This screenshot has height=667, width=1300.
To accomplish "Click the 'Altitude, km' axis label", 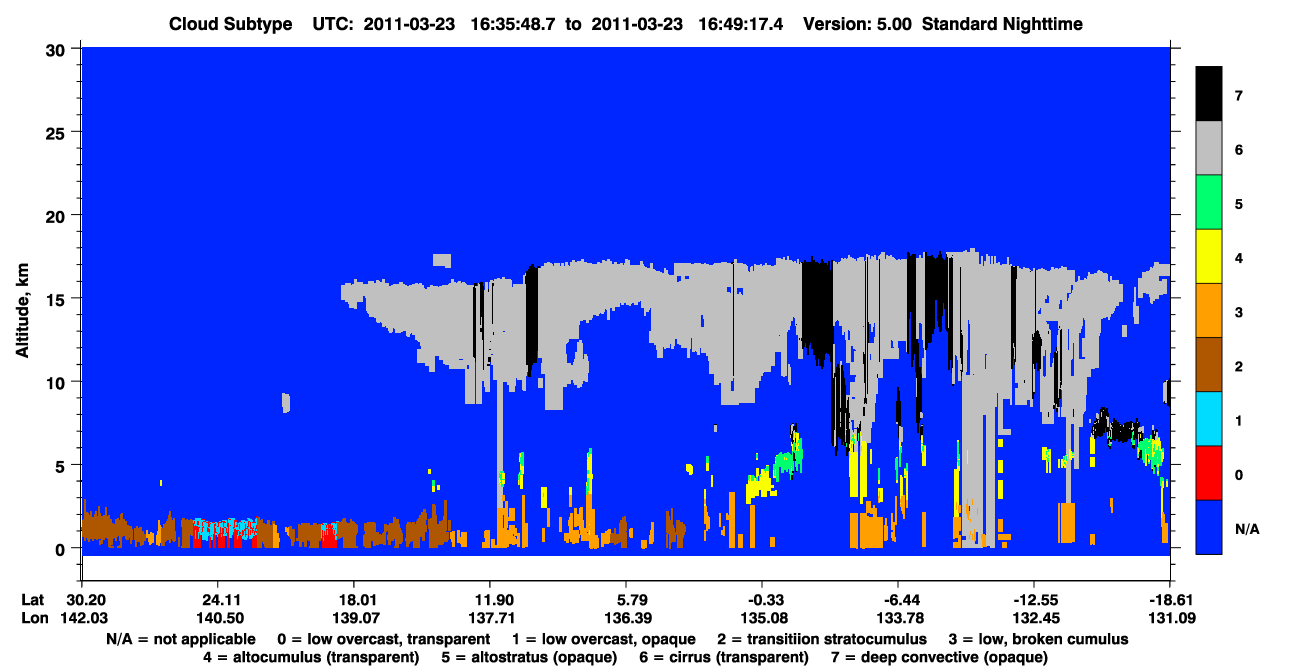I will [22, 312].
